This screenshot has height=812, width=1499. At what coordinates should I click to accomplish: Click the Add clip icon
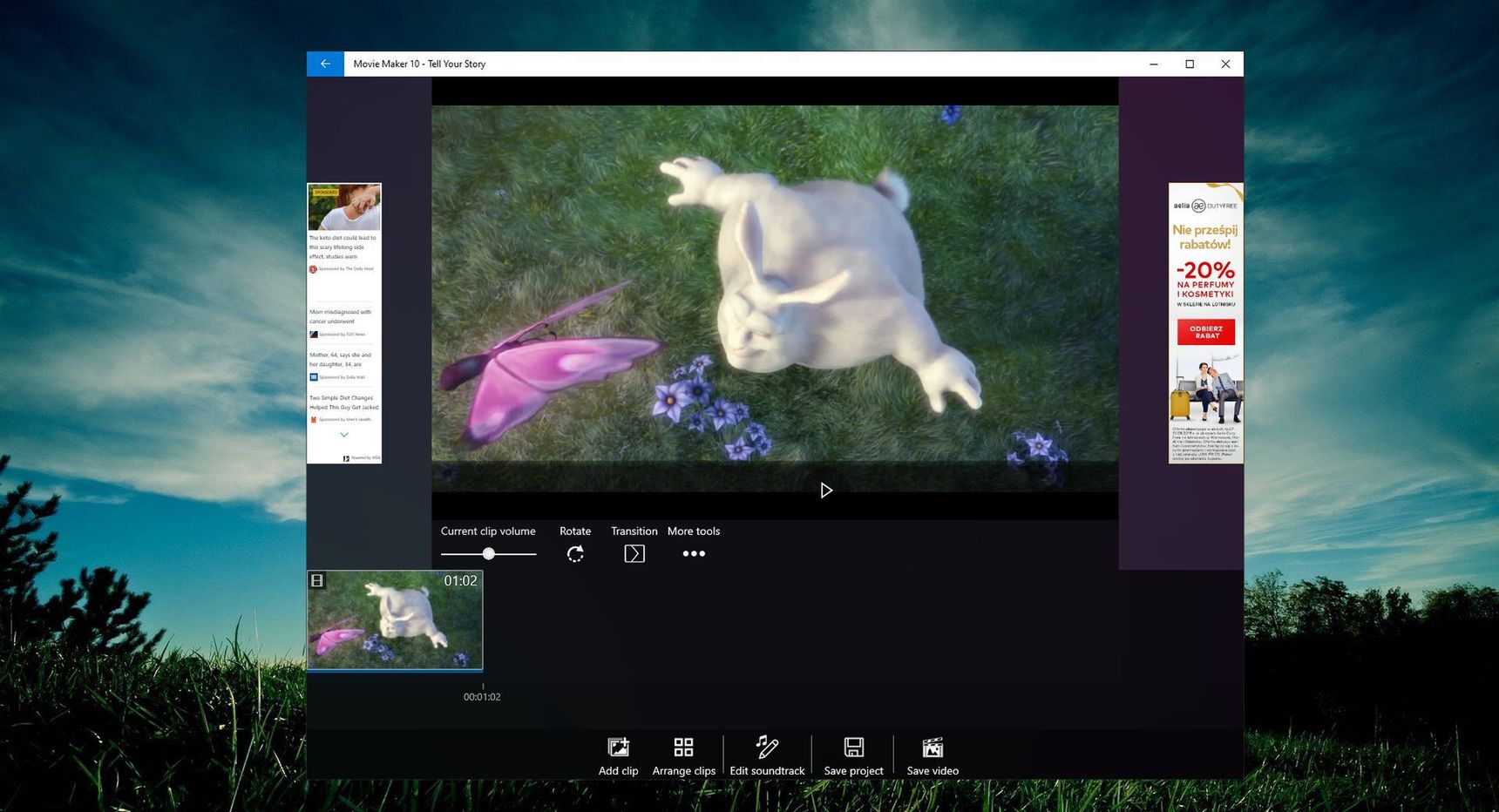tap(618, 748)
